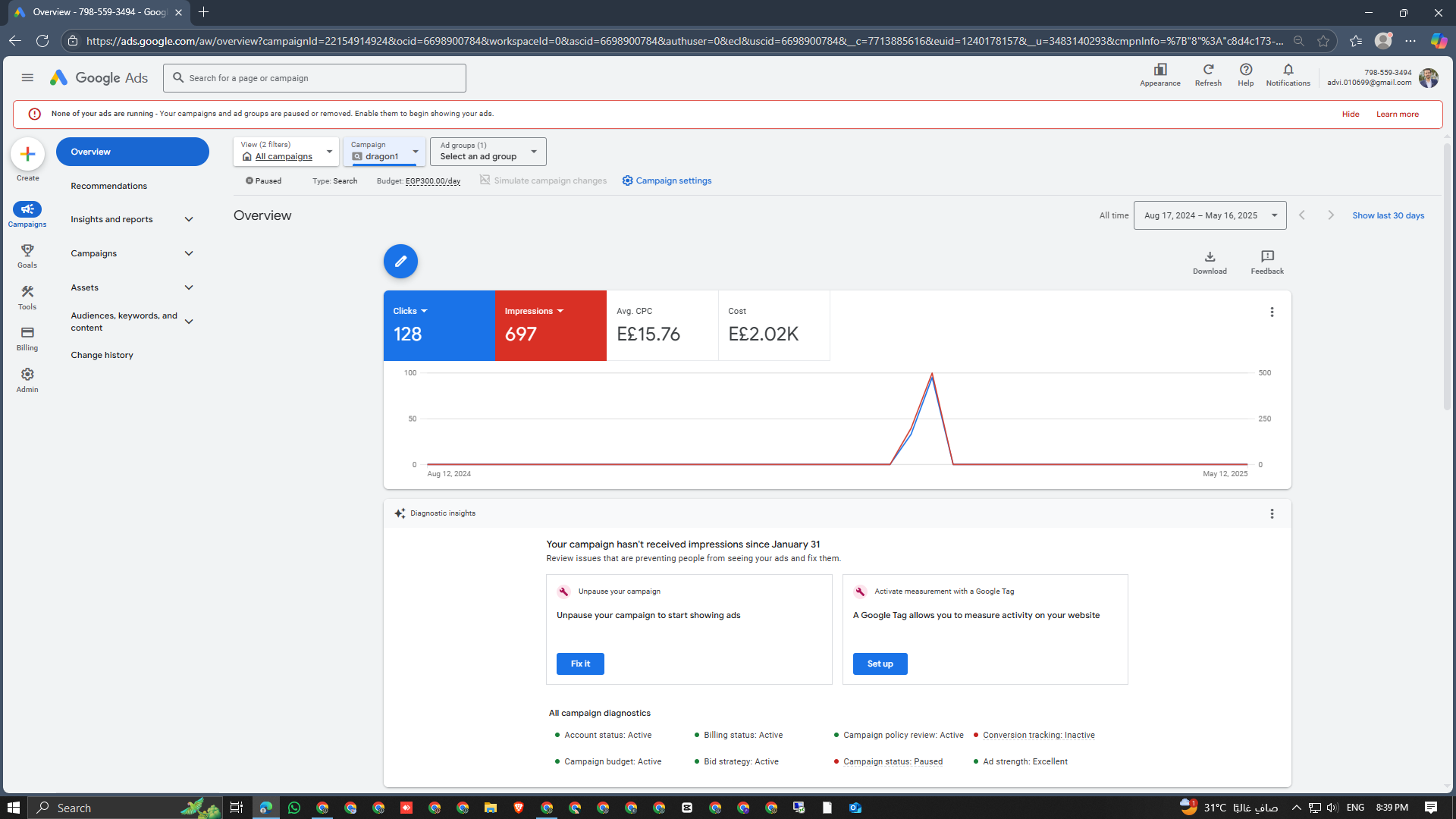Open the account profile picture
The width and height of the screenshot is (1456, 819).
(1429, 77)
